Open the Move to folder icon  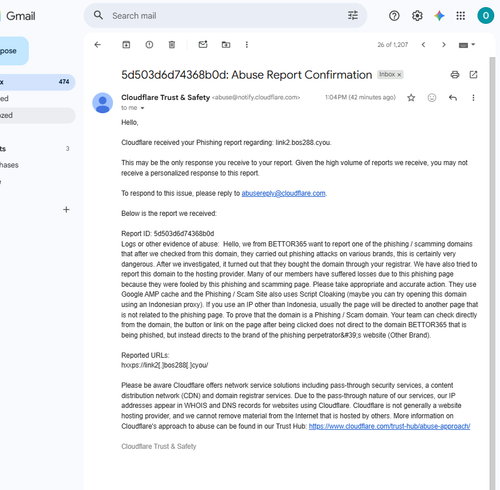(226, 45)
